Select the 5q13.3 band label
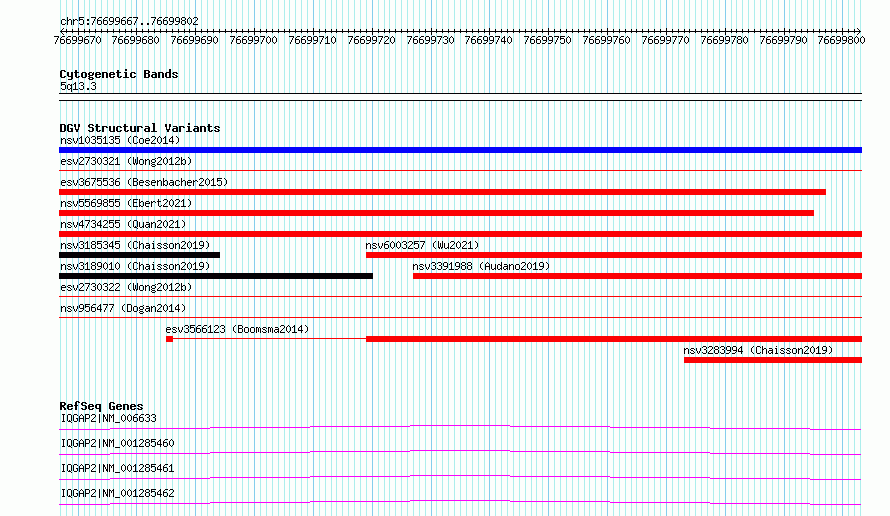This screenshot has width=890, height=516. click(x=78, y=86)
